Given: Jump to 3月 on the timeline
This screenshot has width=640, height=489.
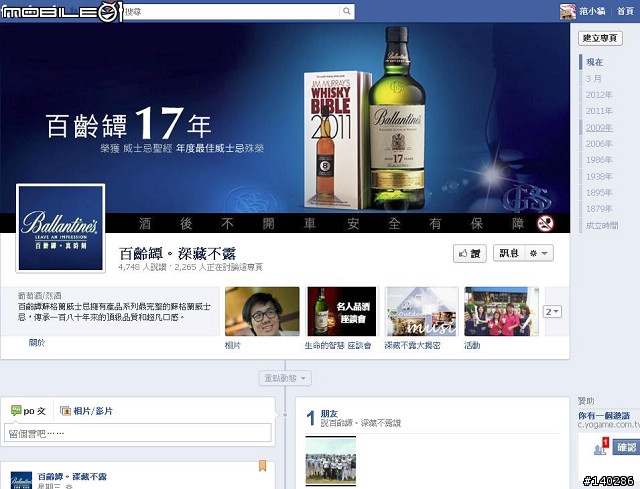Looking at the screenshot, I should pyautogui.click(x=594, y=78).
